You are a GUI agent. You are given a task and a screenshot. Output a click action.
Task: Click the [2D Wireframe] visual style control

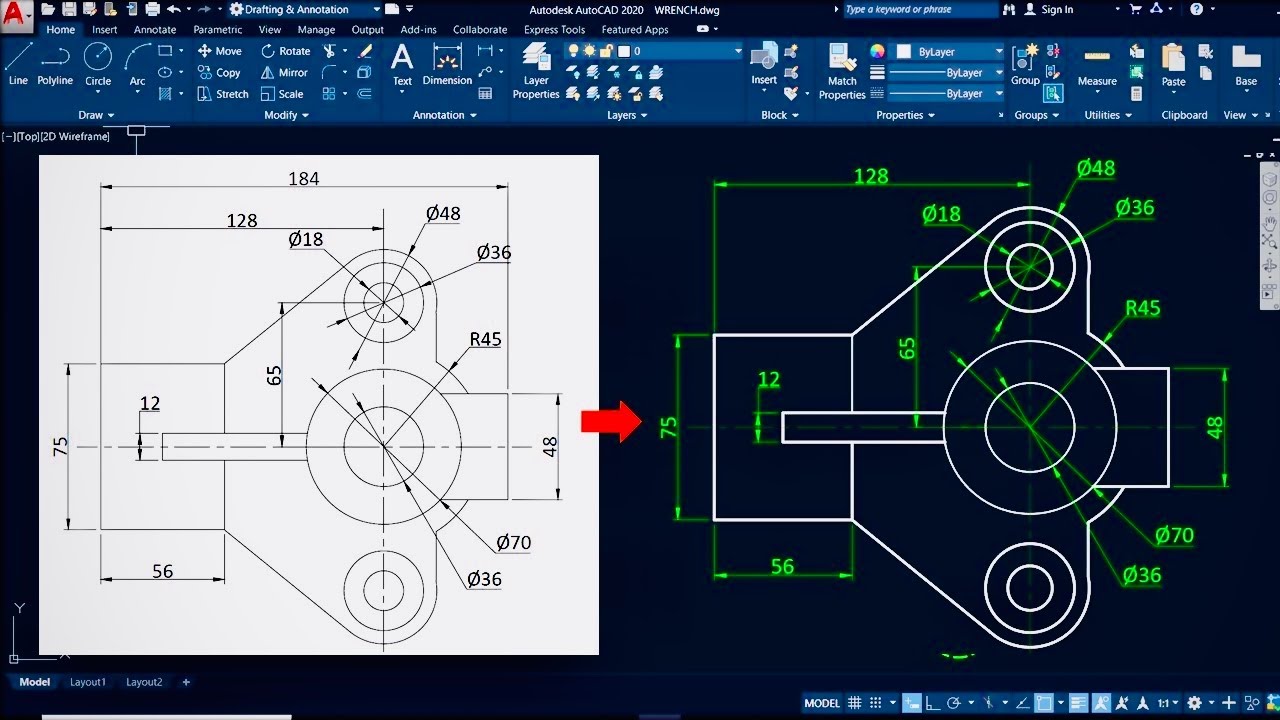tap(75, 136)
